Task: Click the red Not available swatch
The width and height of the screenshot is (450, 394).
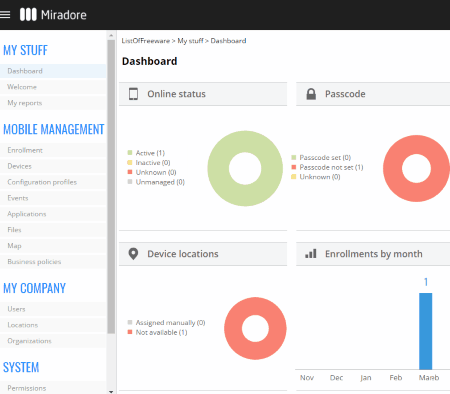Action: 130,332
